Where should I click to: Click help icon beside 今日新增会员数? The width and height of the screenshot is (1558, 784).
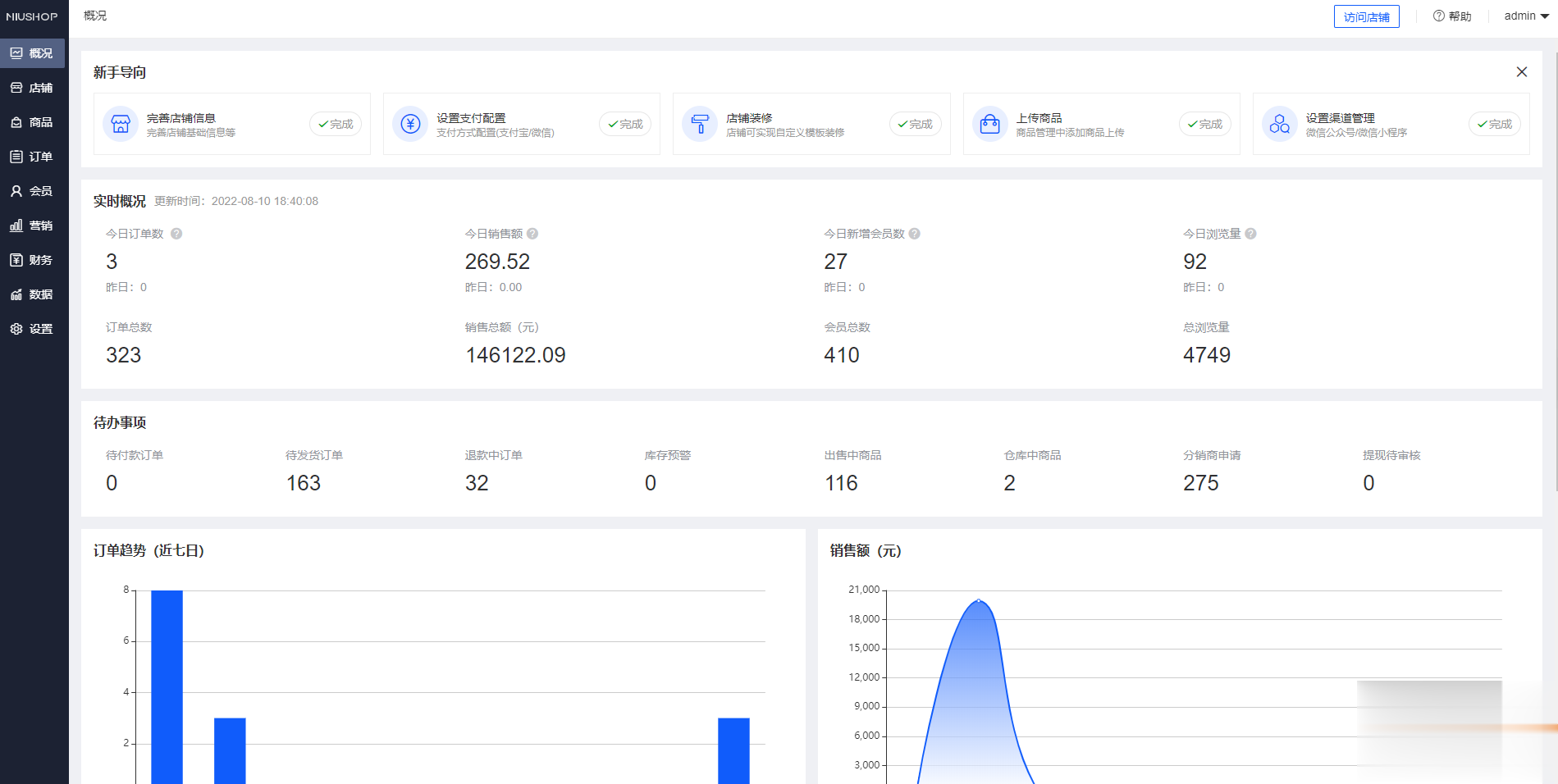pyautogui.click(x=915, y=234)
